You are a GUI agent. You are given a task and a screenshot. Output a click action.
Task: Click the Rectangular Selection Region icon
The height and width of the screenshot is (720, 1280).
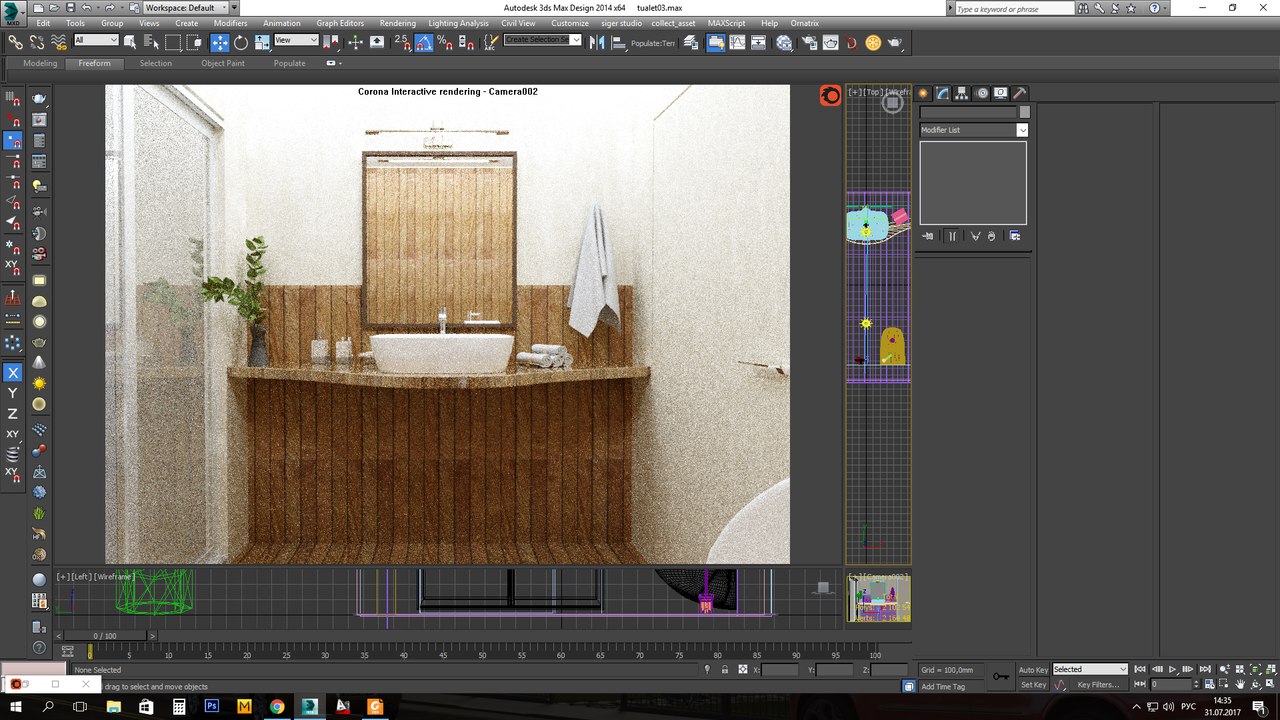[173, 42]
